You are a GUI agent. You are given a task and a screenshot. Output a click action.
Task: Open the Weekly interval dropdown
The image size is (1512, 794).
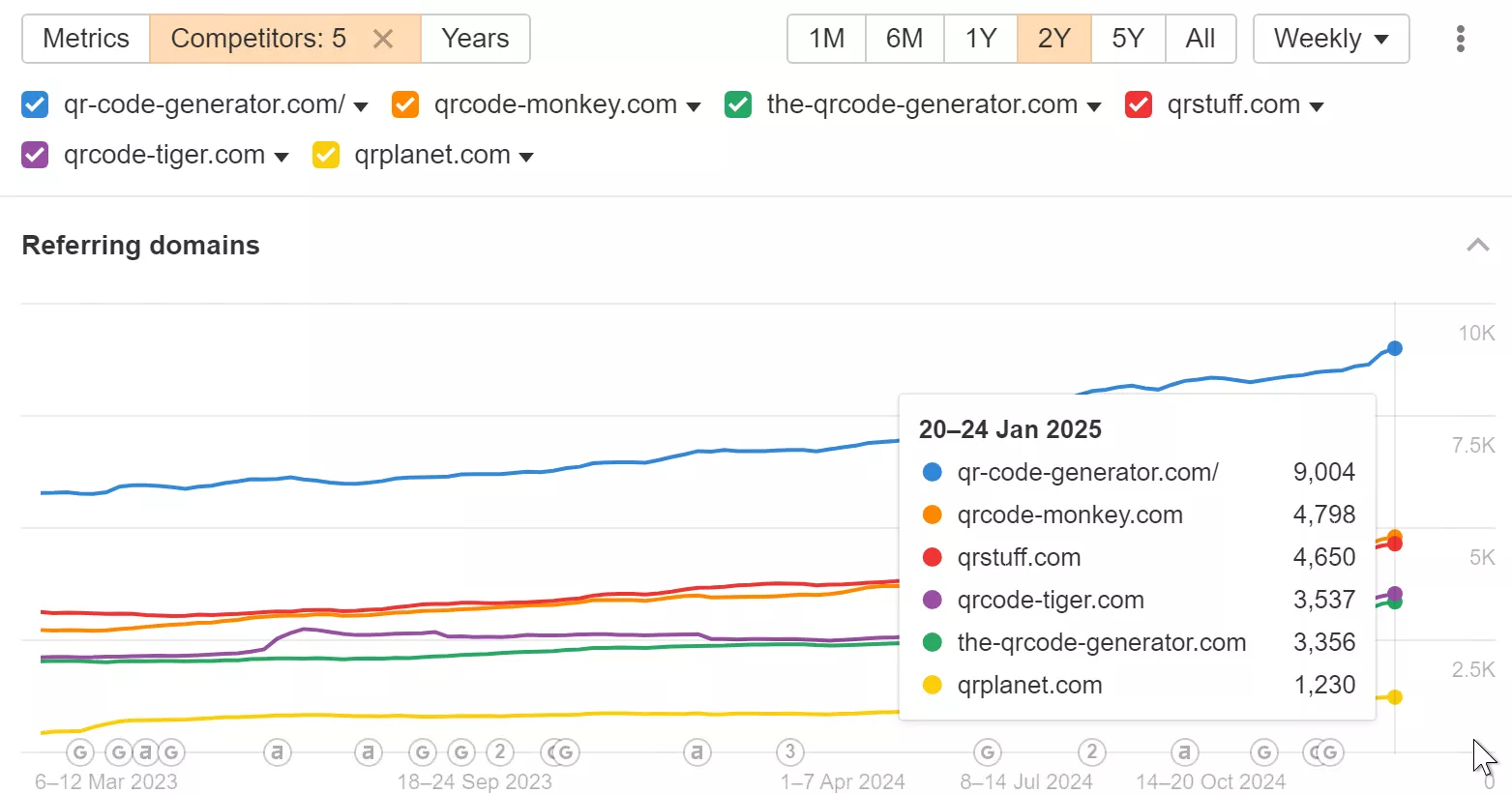click(1331, 39)
